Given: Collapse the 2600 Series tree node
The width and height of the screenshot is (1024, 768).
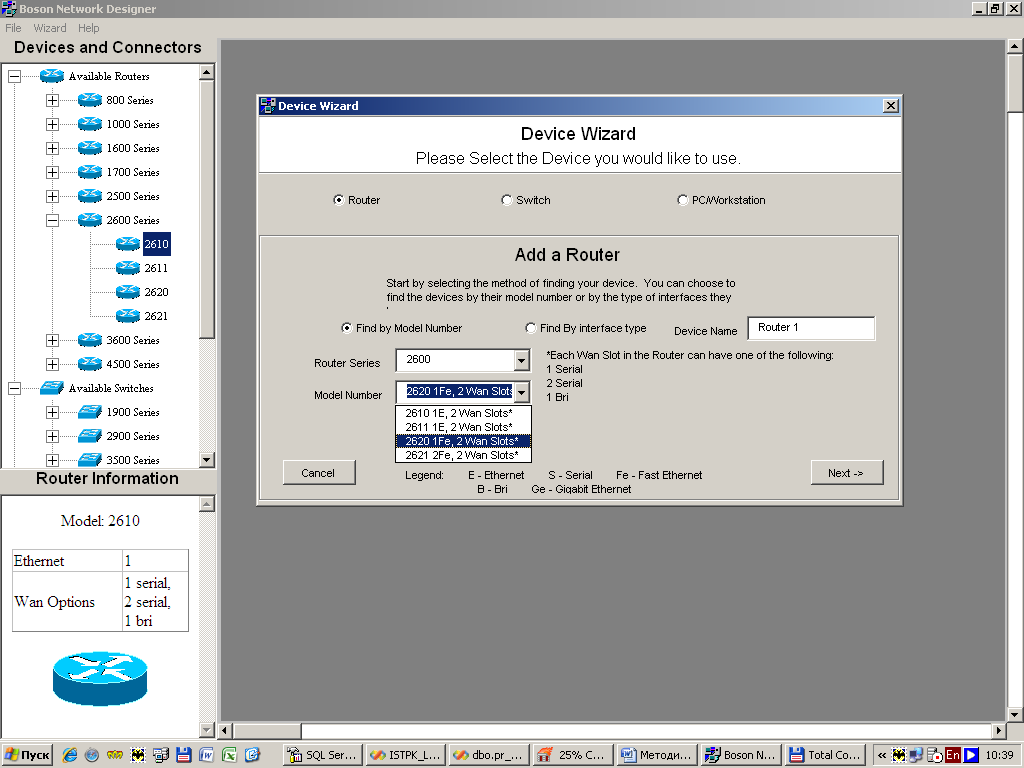Looking at the screenshot, I should (52, 220).
